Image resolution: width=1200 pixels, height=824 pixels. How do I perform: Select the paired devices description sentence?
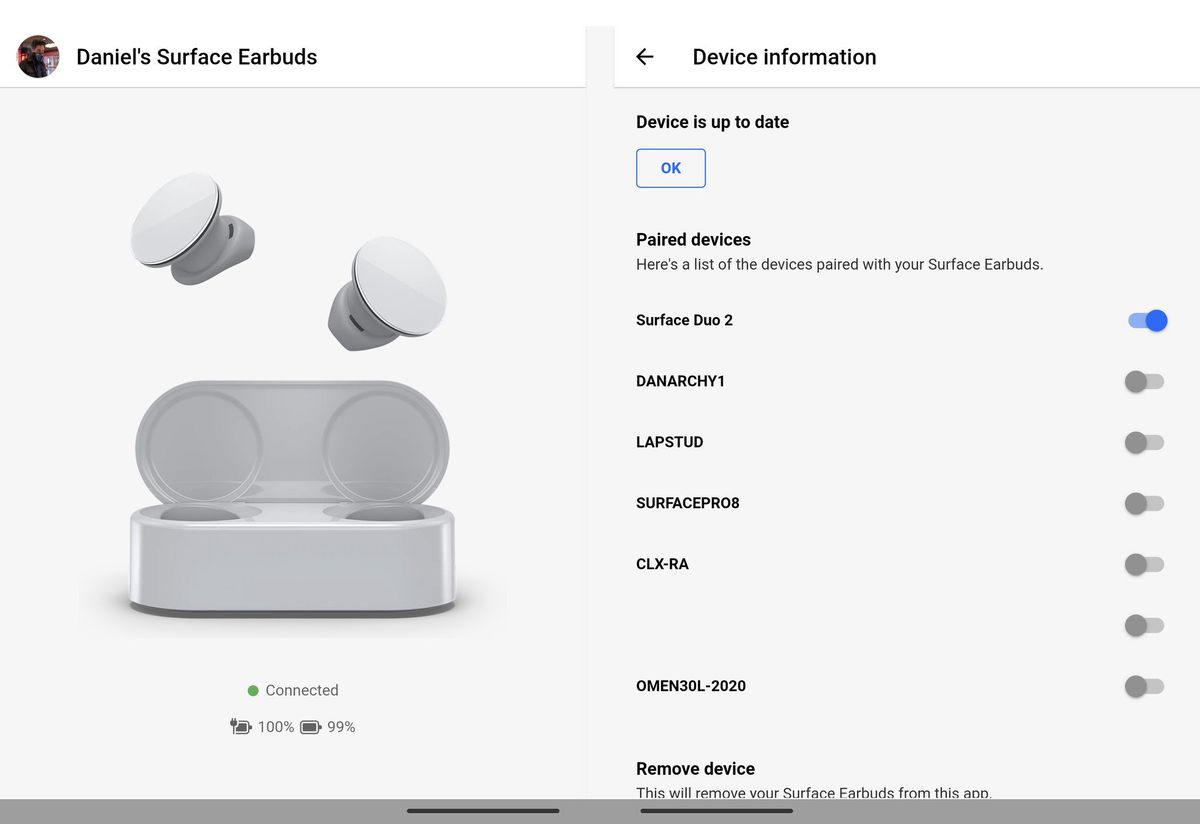coord(840,265)
